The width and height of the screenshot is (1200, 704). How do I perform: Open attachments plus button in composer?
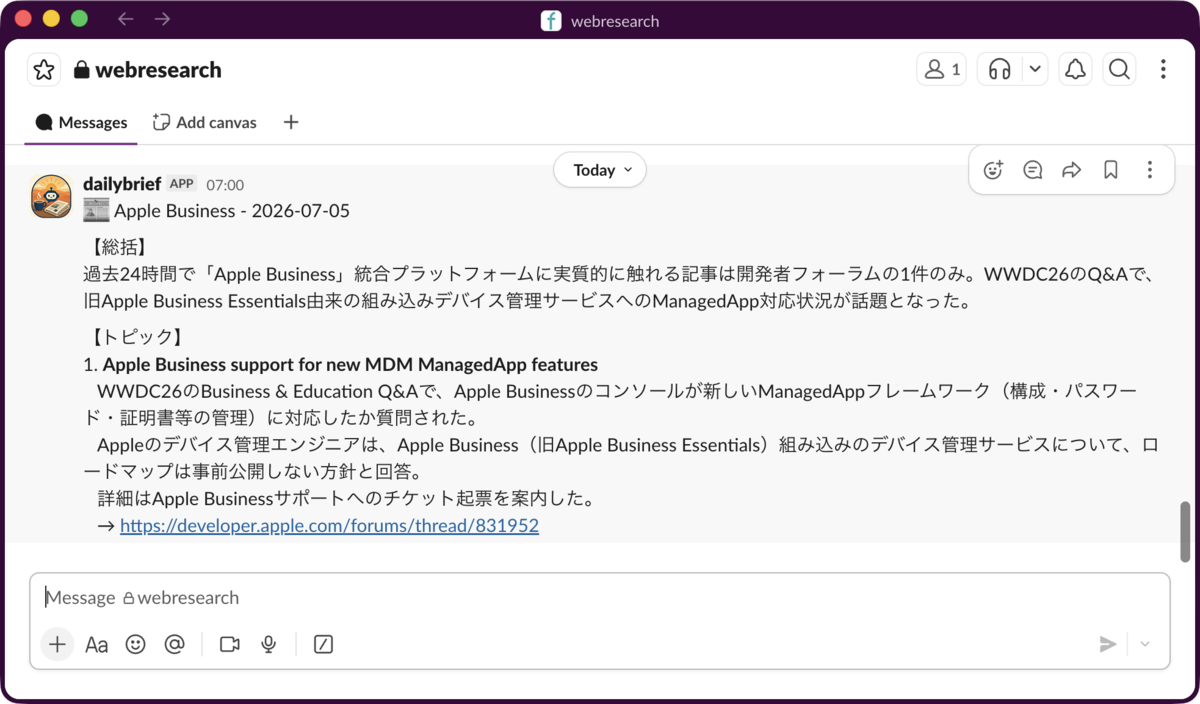coord(57,645)
